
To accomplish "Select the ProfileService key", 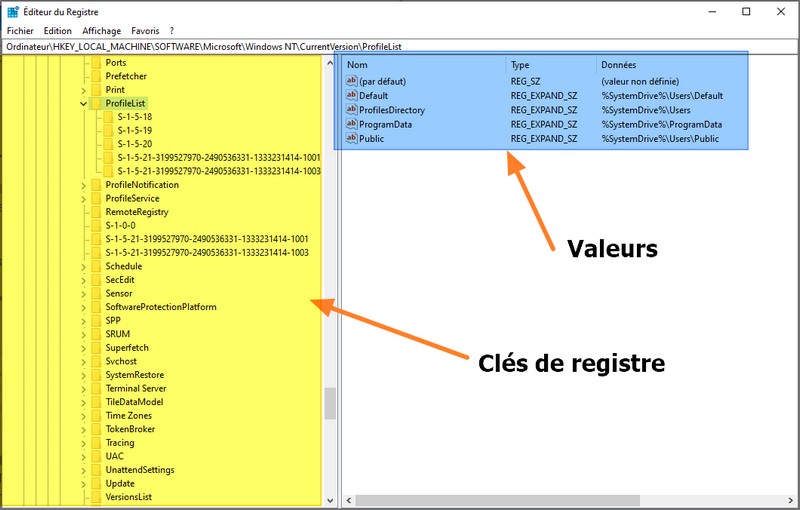I will pyautogui.click(x=132, y=198).
